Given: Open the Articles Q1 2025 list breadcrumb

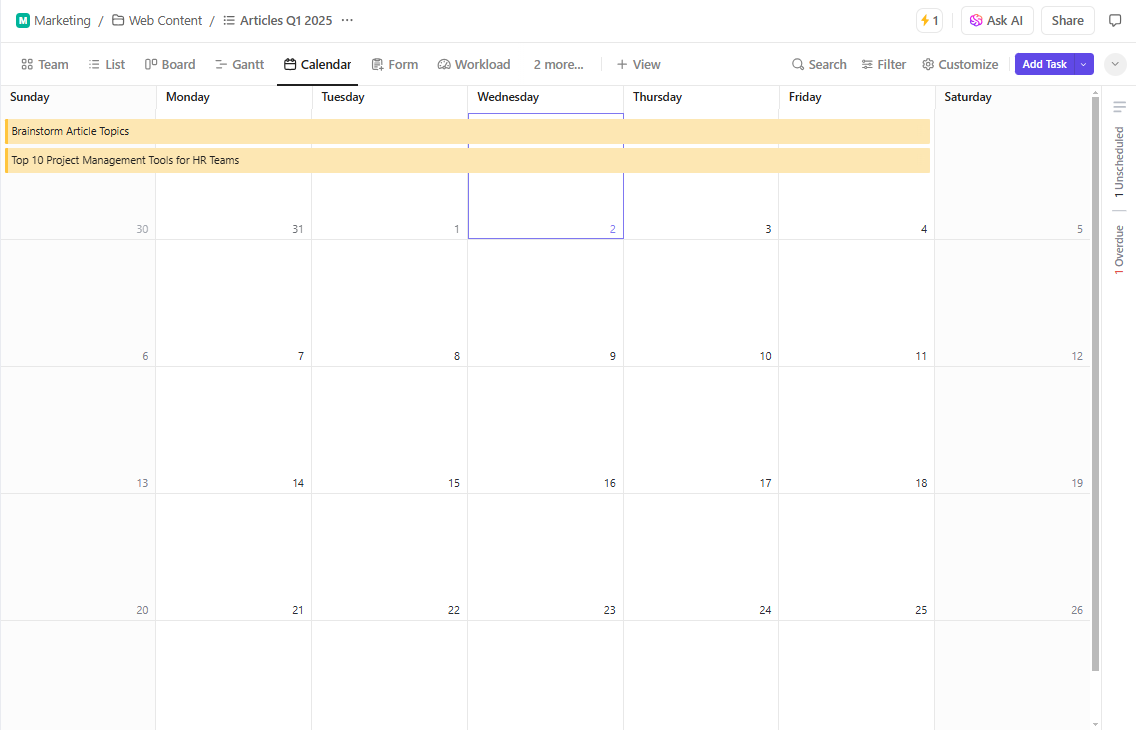Looking at the screenshot, I should pos(277,20).
